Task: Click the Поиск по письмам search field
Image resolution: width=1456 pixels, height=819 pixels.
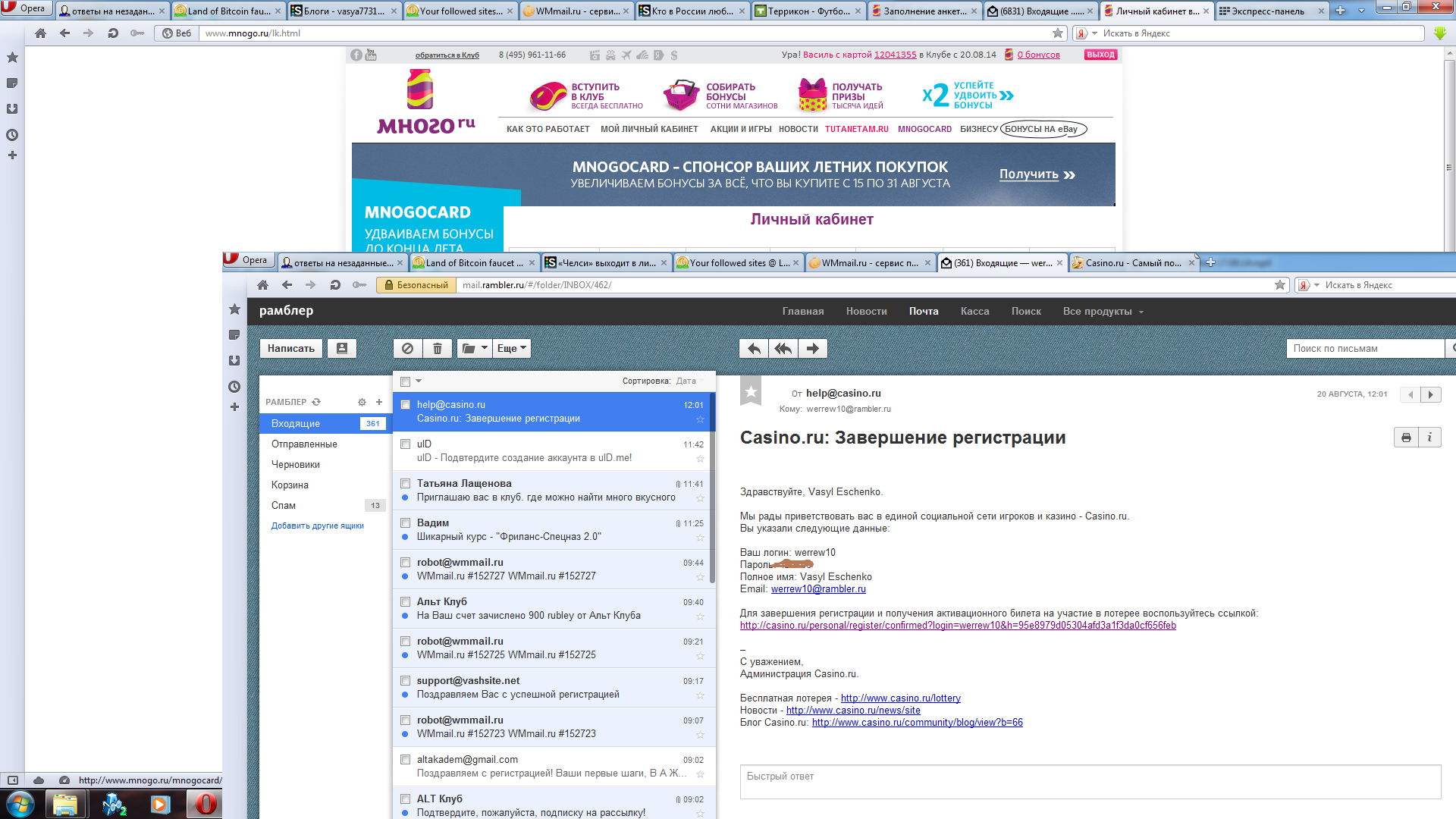Action: (1365, 348)
